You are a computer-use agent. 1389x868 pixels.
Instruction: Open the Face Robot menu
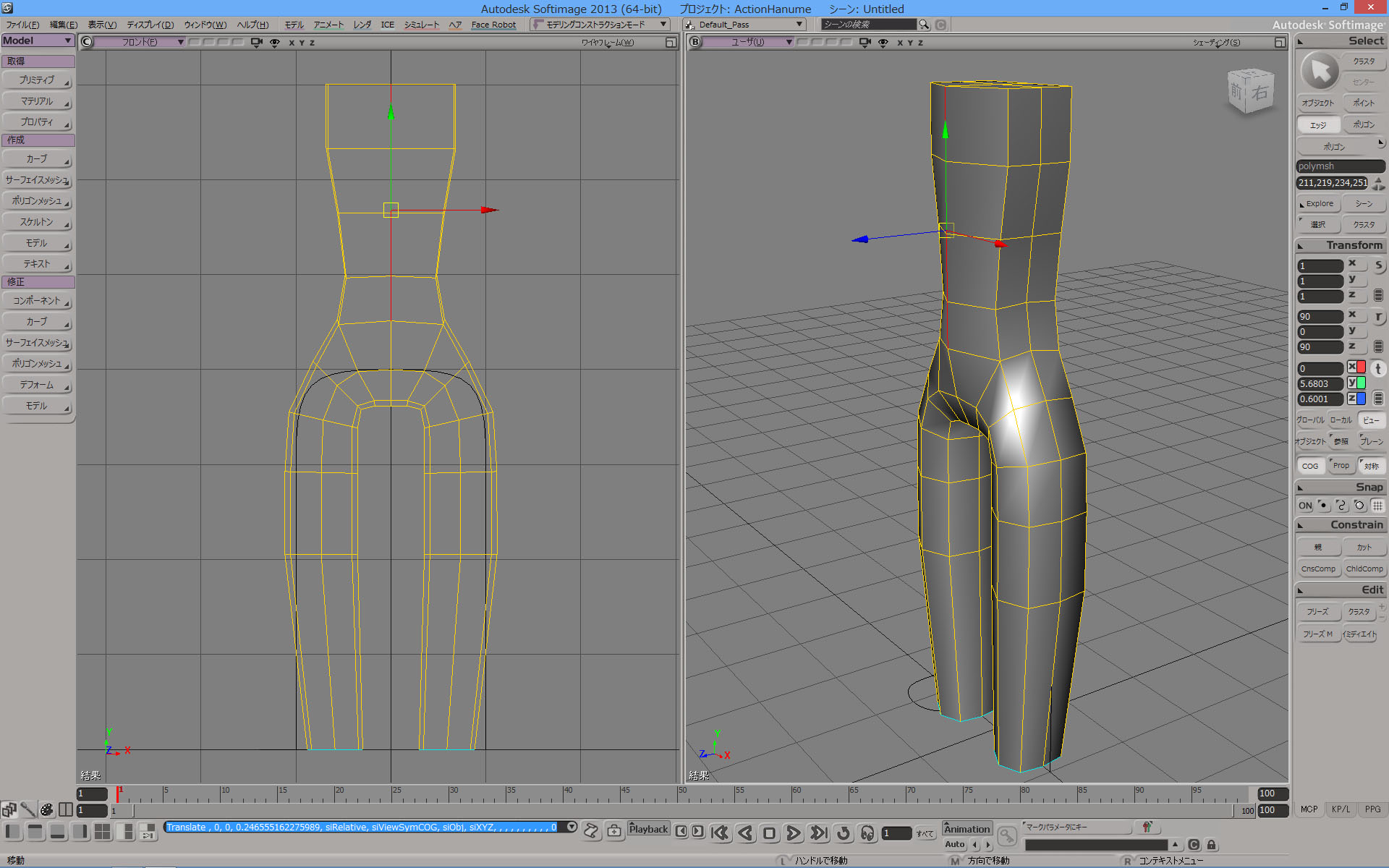click(493, 24)
